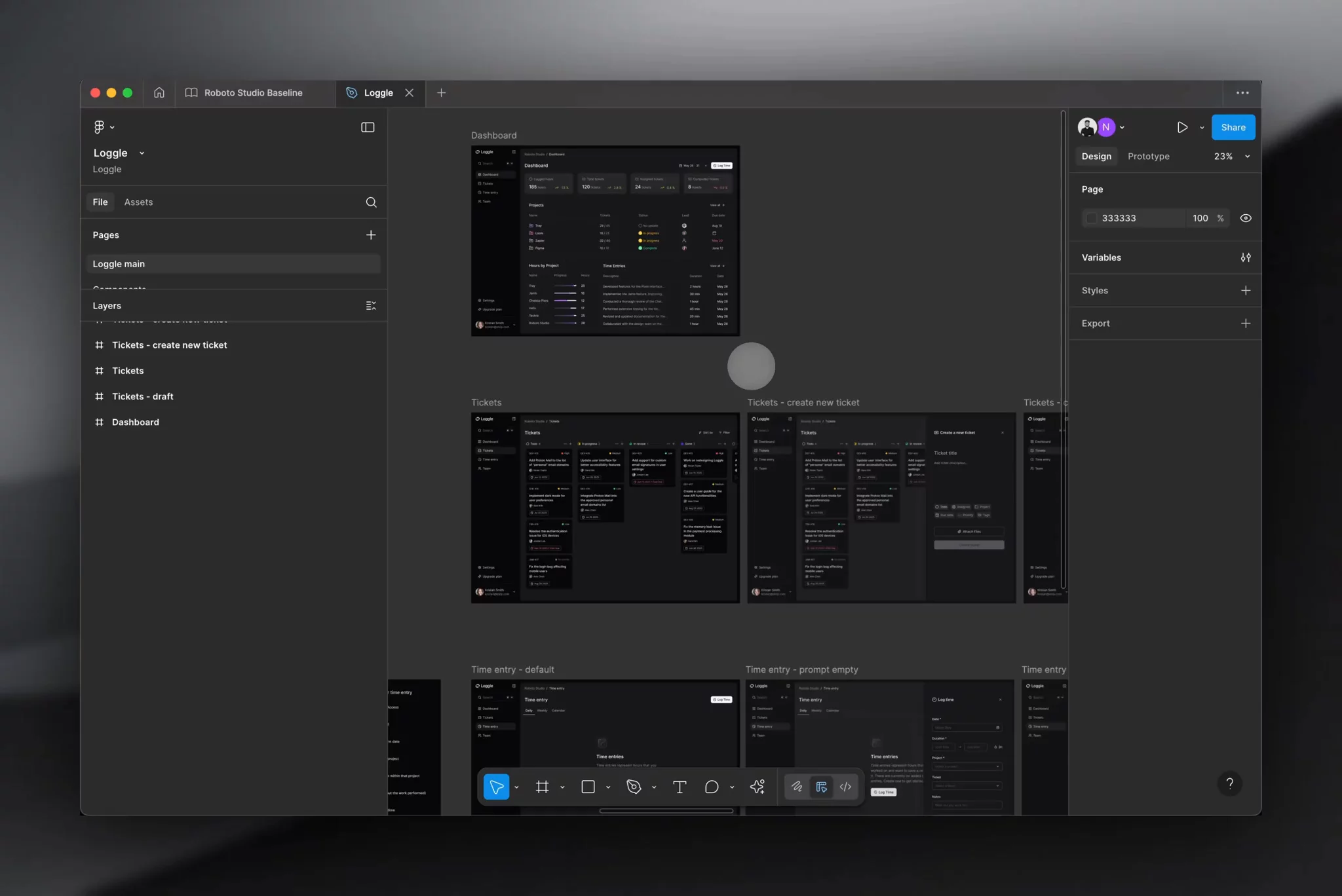Click the user avatar photo
The width and height of the screenshot is (1342, 896).
pyautogui.click(x=1087, y=127)
